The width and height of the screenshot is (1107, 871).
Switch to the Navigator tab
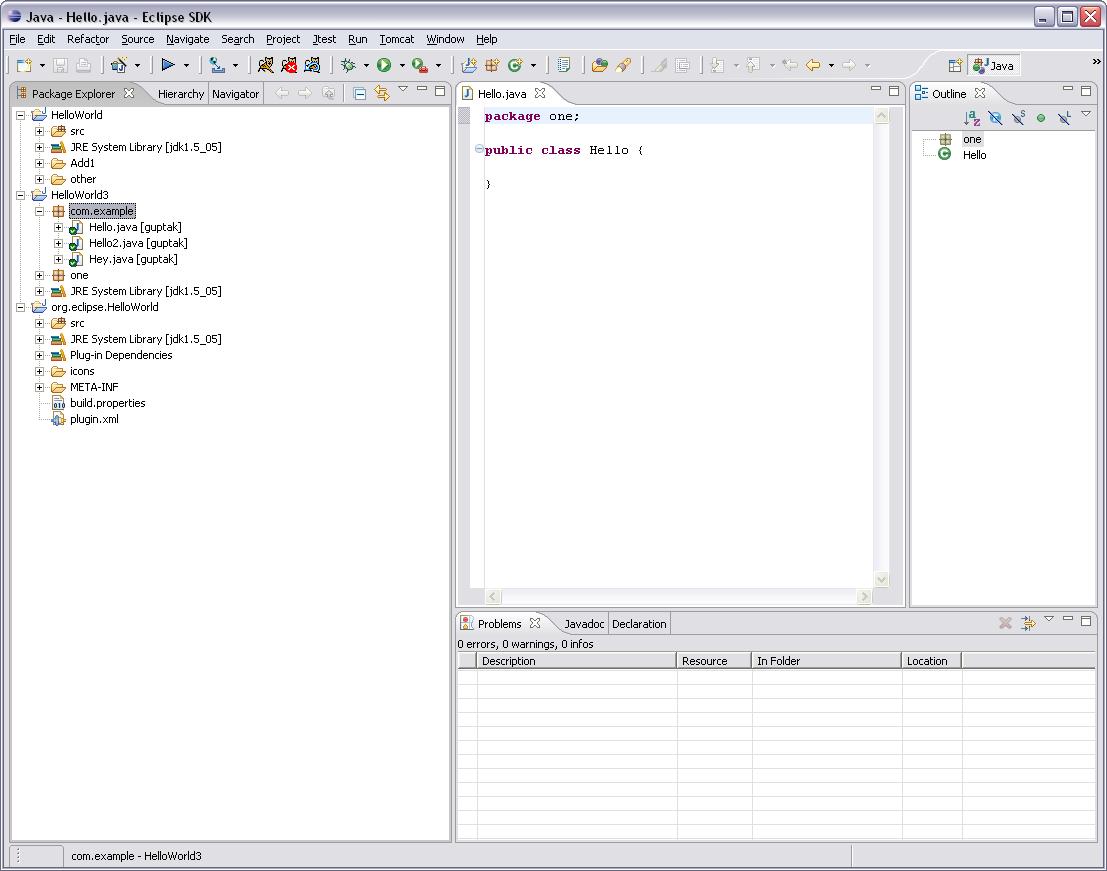pos(235,94)
